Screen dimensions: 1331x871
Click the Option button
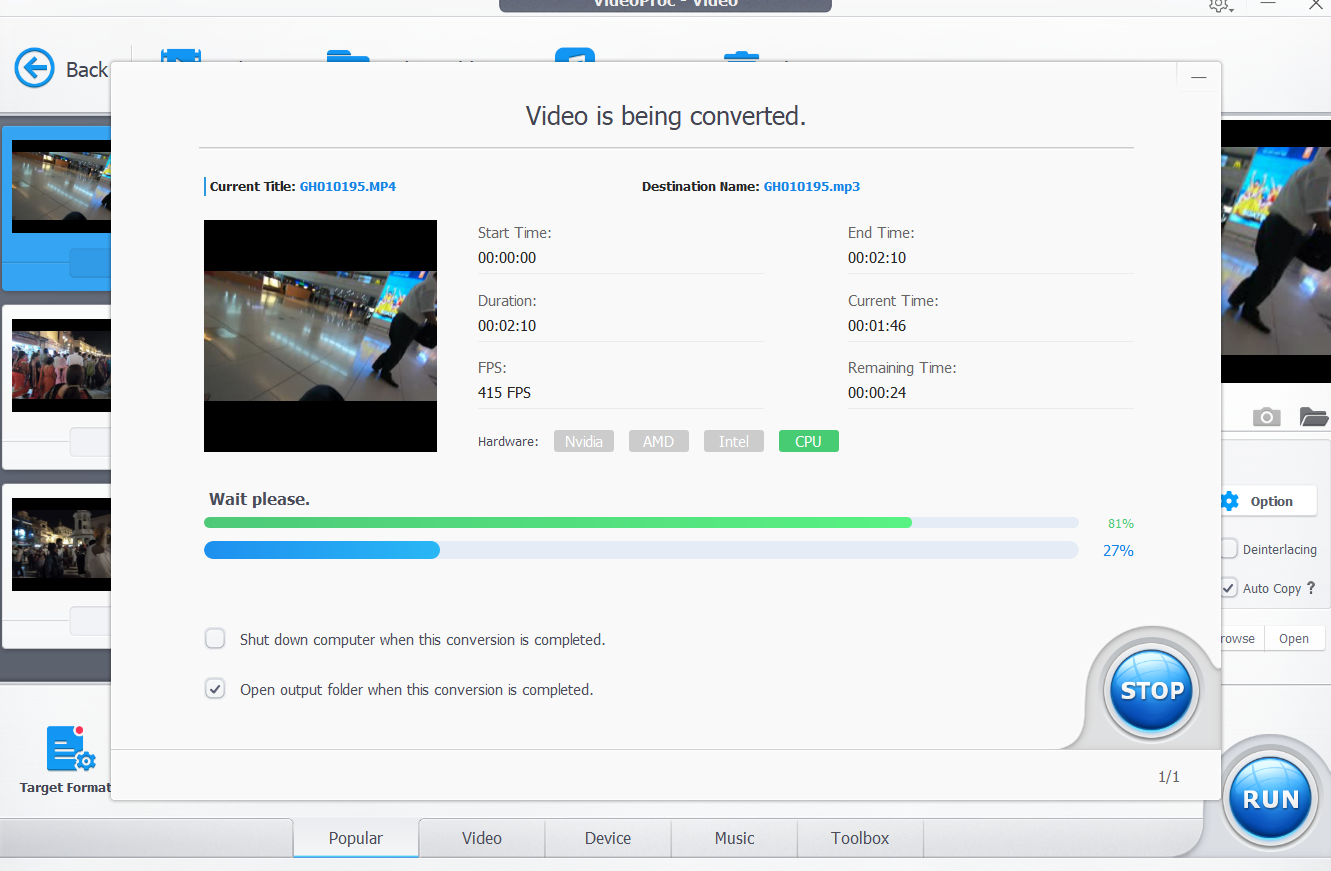(1268, 501)
